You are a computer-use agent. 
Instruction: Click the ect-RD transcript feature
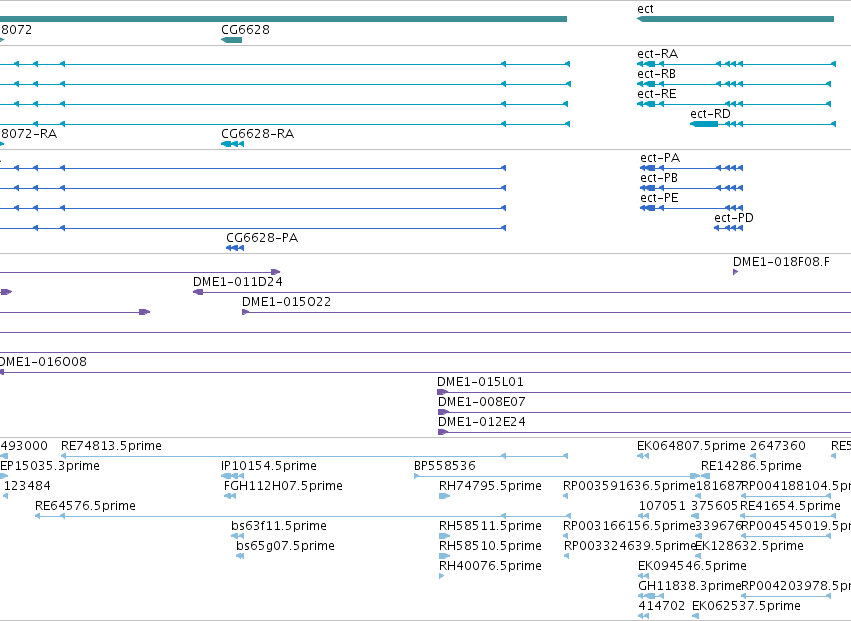763,124
